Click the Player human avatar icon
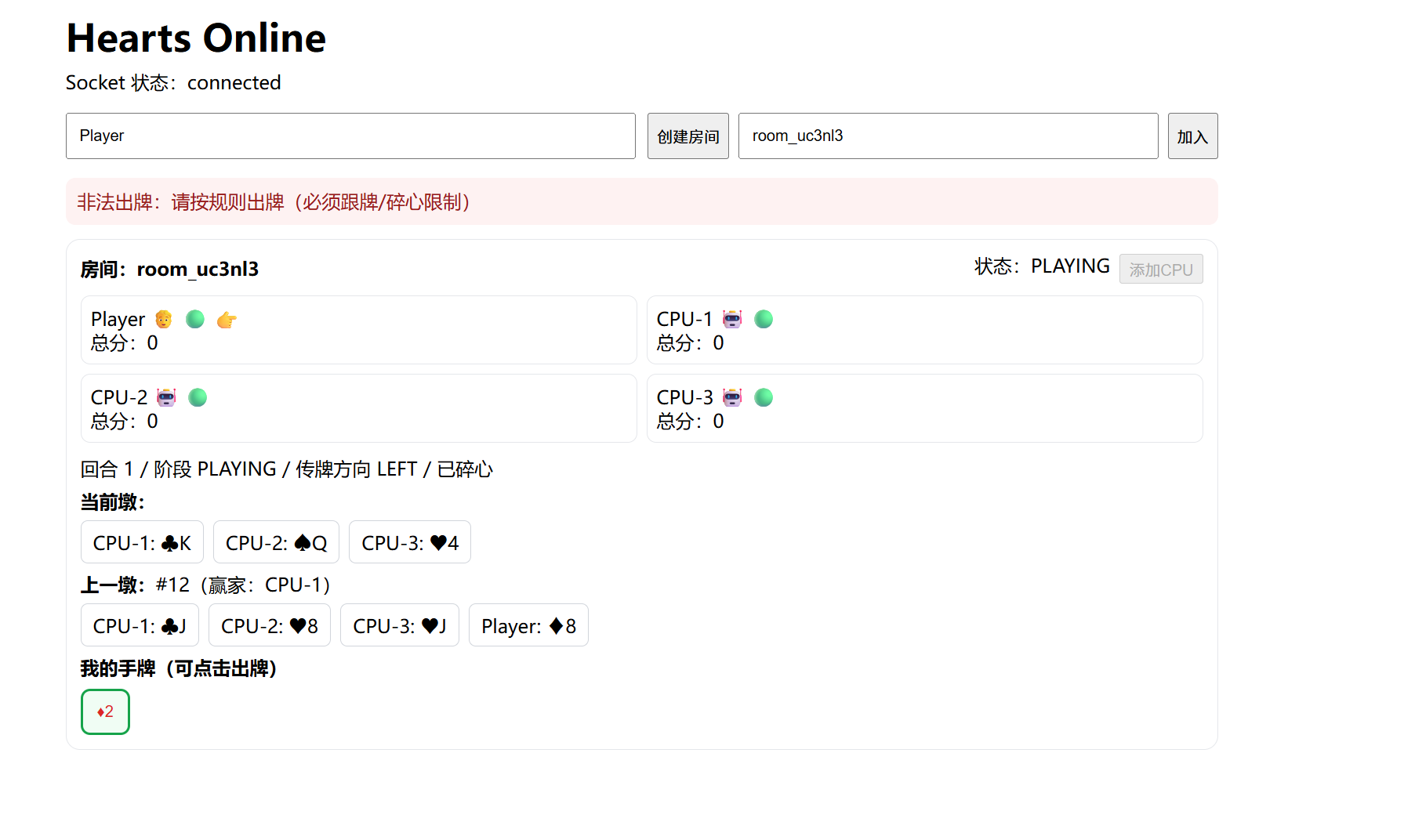The image size is (1404, 840). (x=163, y=319)
